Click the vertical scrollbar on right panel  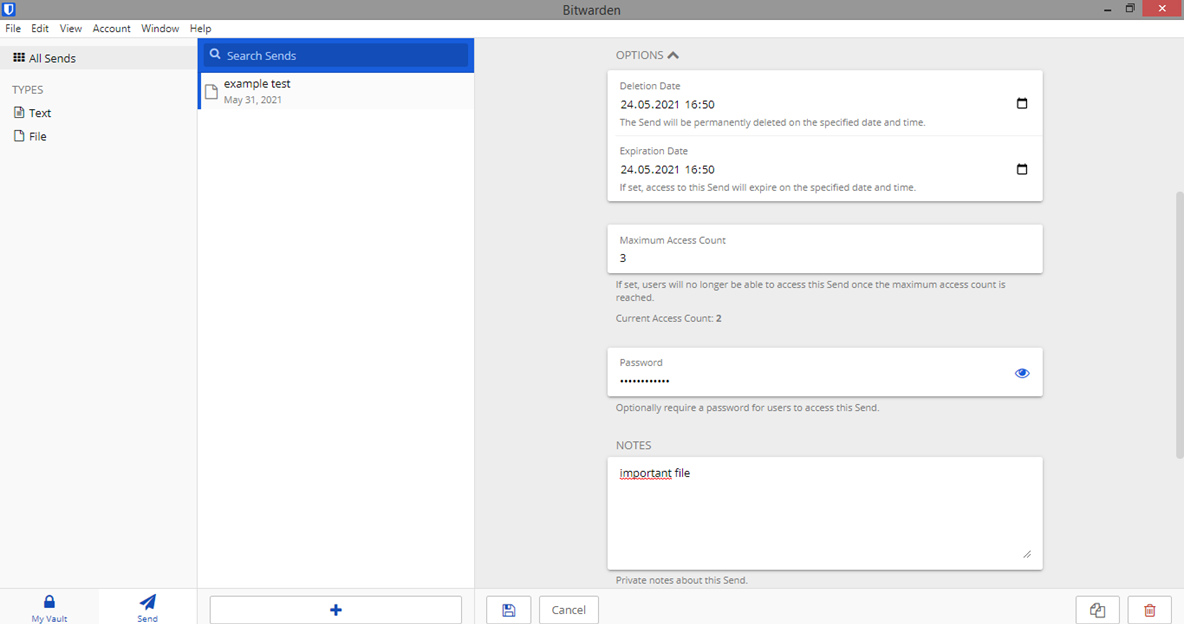(x=1179, y=325)
